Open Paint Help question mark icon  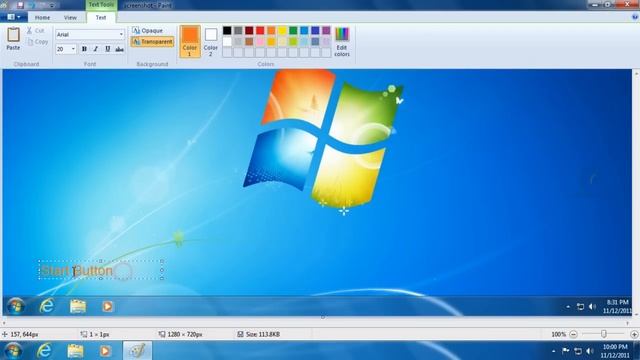pos(635,17)
